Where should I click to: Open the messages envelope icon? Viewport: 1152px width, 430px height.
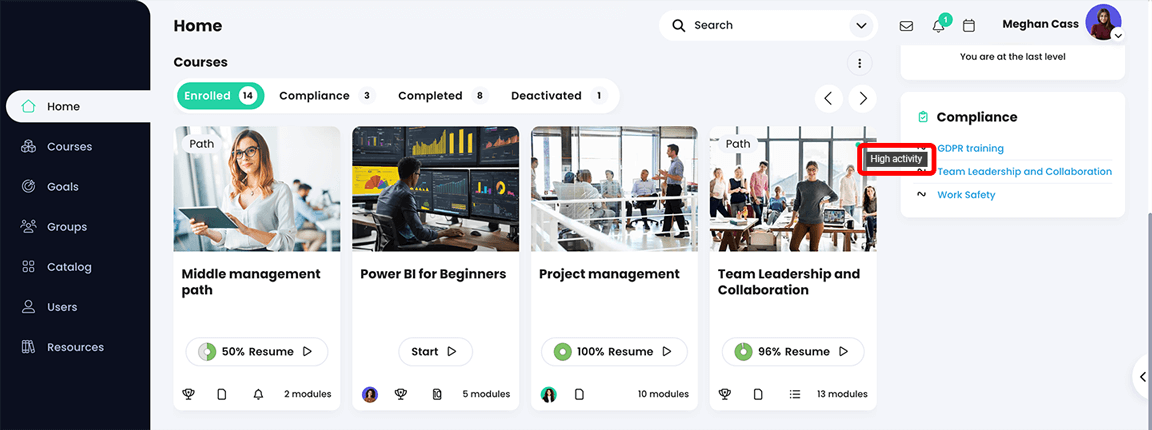click(907, 26)
